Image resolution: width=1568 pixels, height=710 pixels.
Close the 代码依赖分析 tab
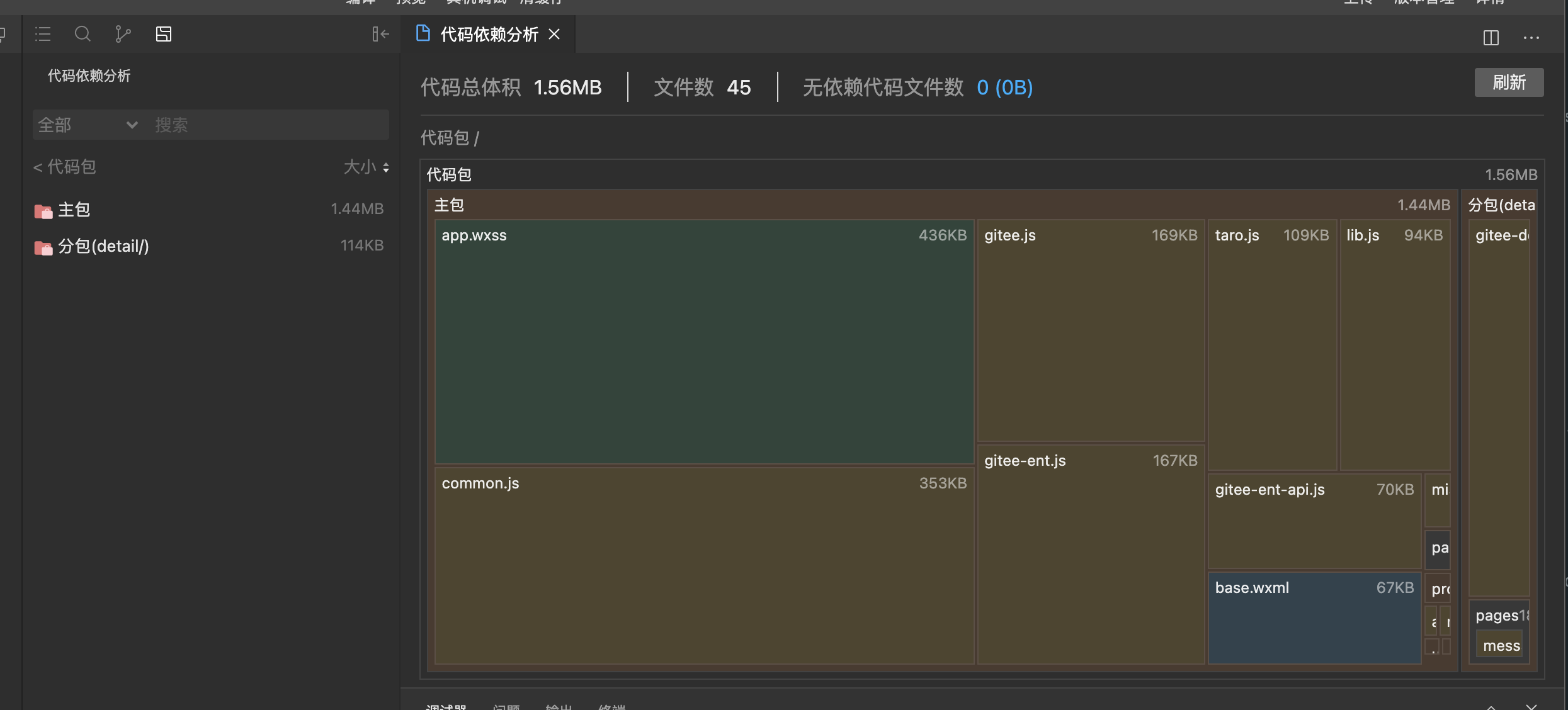click(554, 34)
